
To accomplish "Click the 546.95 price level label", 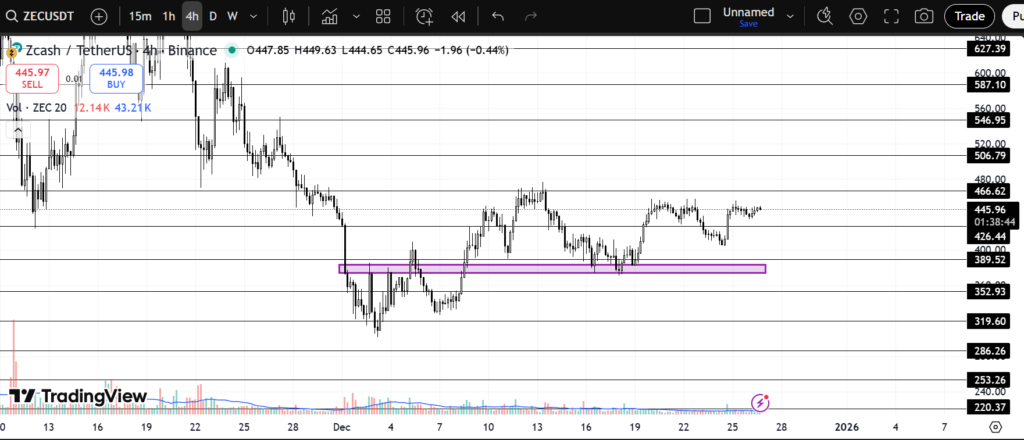I will click(990, 120).
